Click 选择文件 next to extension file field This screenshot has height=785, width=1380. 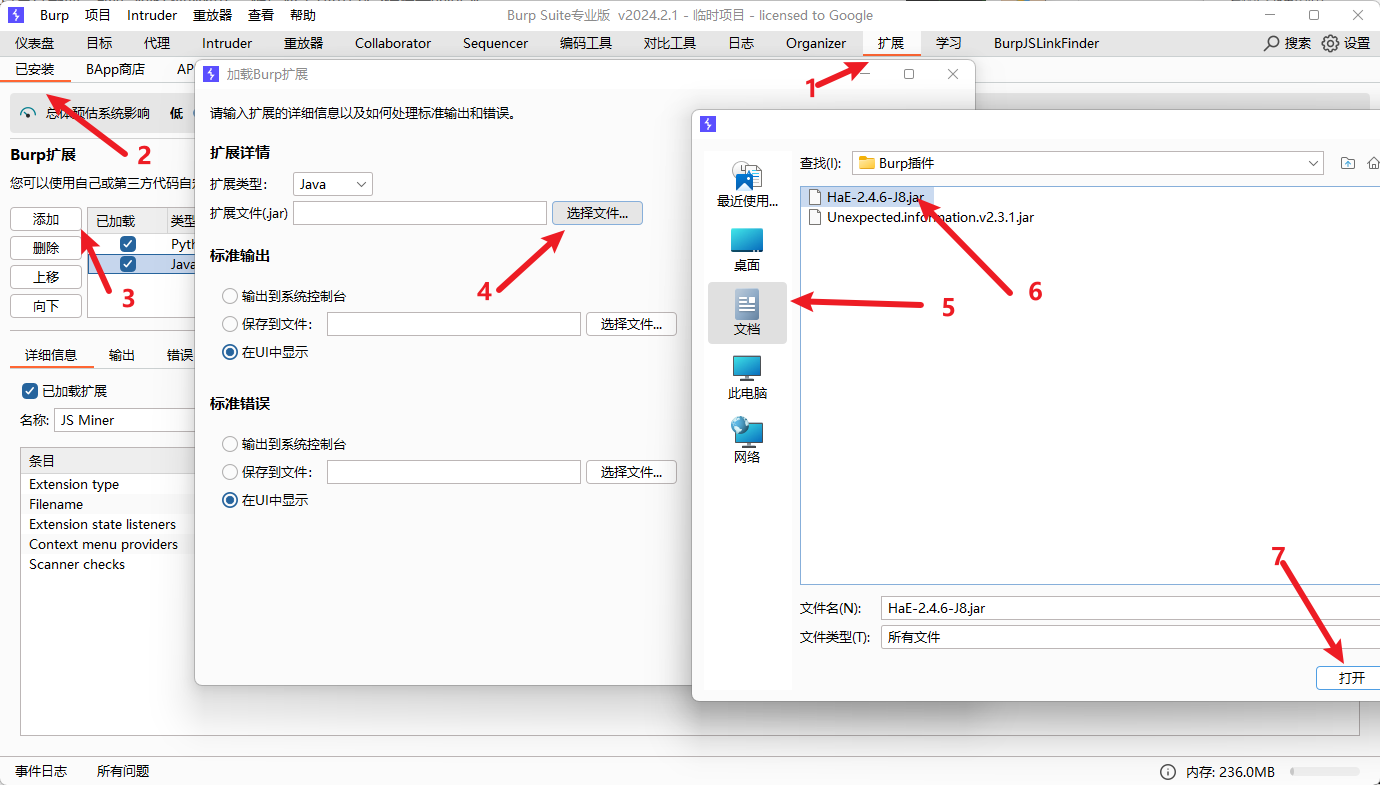pos(597,213)
